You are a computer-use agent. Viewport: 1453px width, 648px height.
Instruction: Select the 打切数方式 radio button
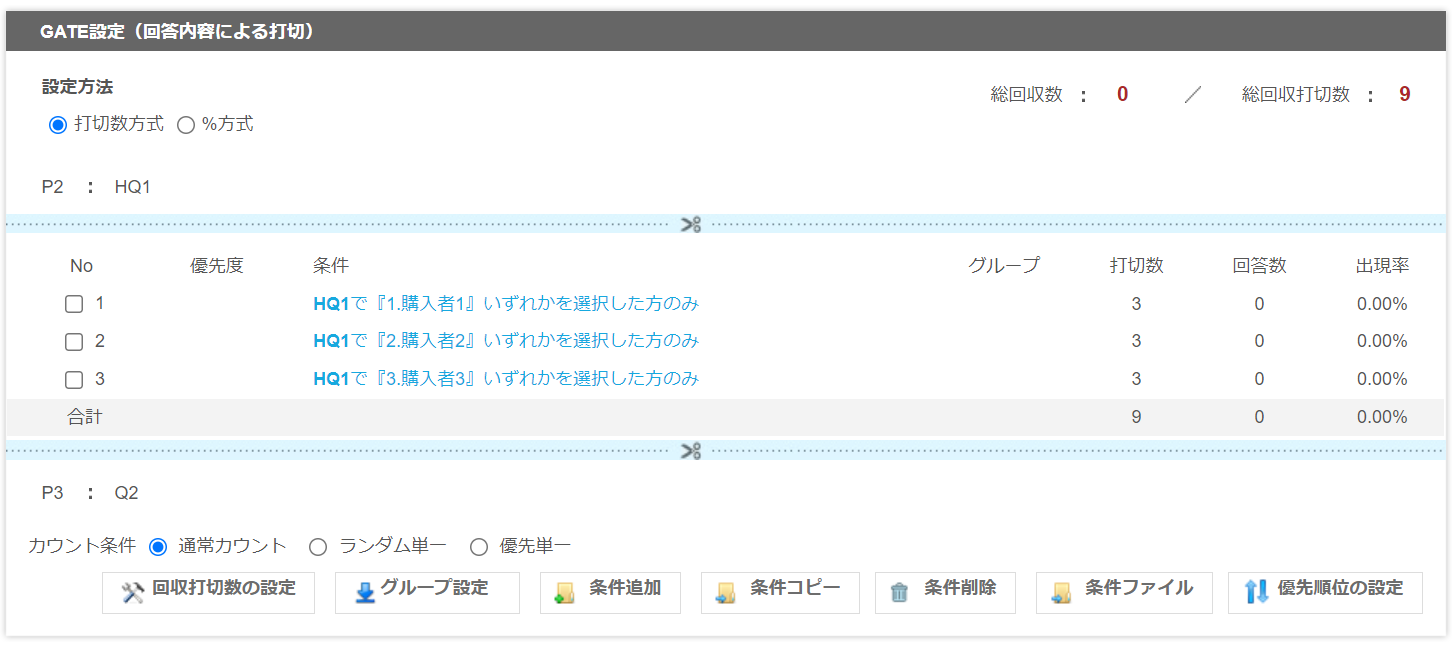click(x=58, y=125)
